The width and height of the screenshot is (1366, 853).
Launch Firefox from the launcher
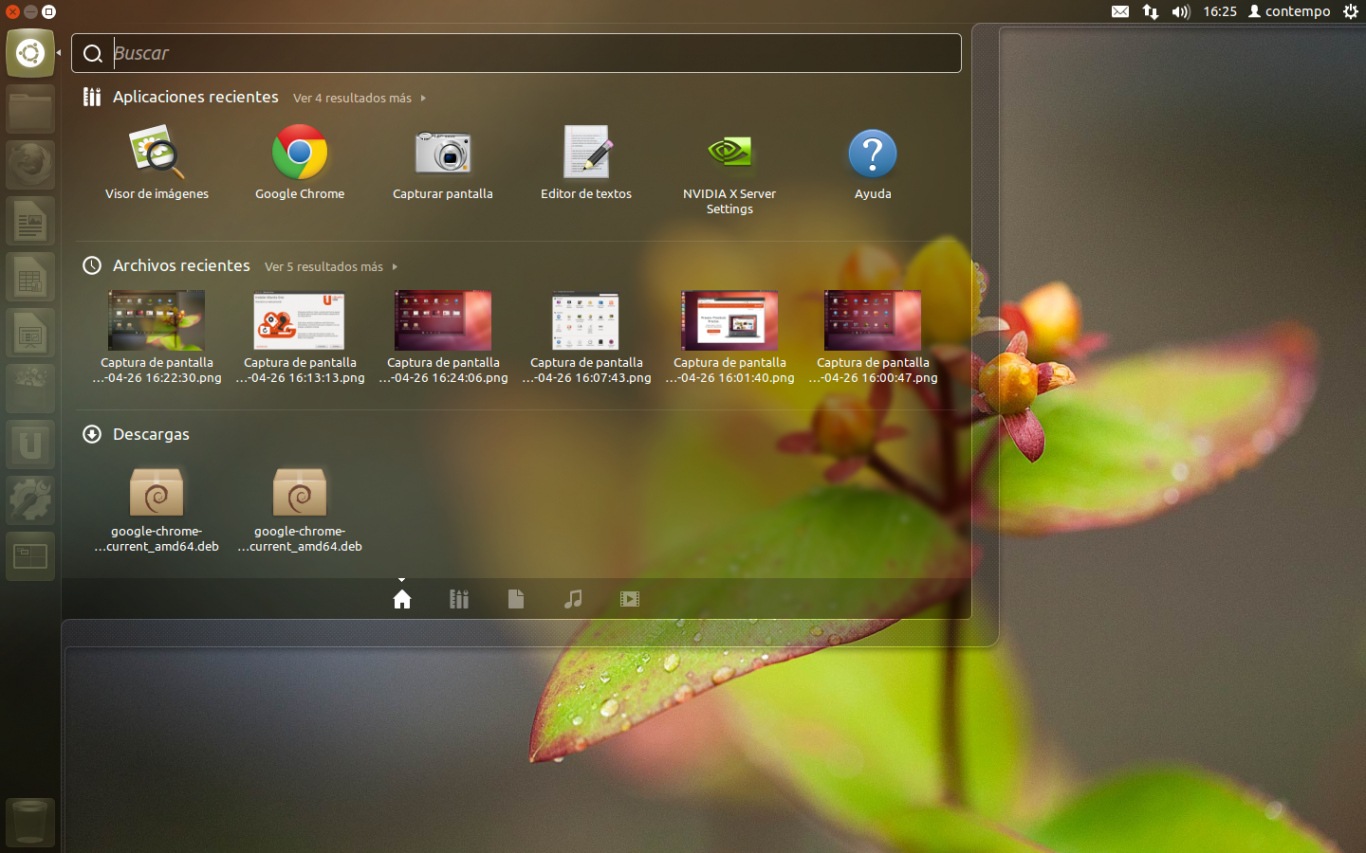click(30, 165)
